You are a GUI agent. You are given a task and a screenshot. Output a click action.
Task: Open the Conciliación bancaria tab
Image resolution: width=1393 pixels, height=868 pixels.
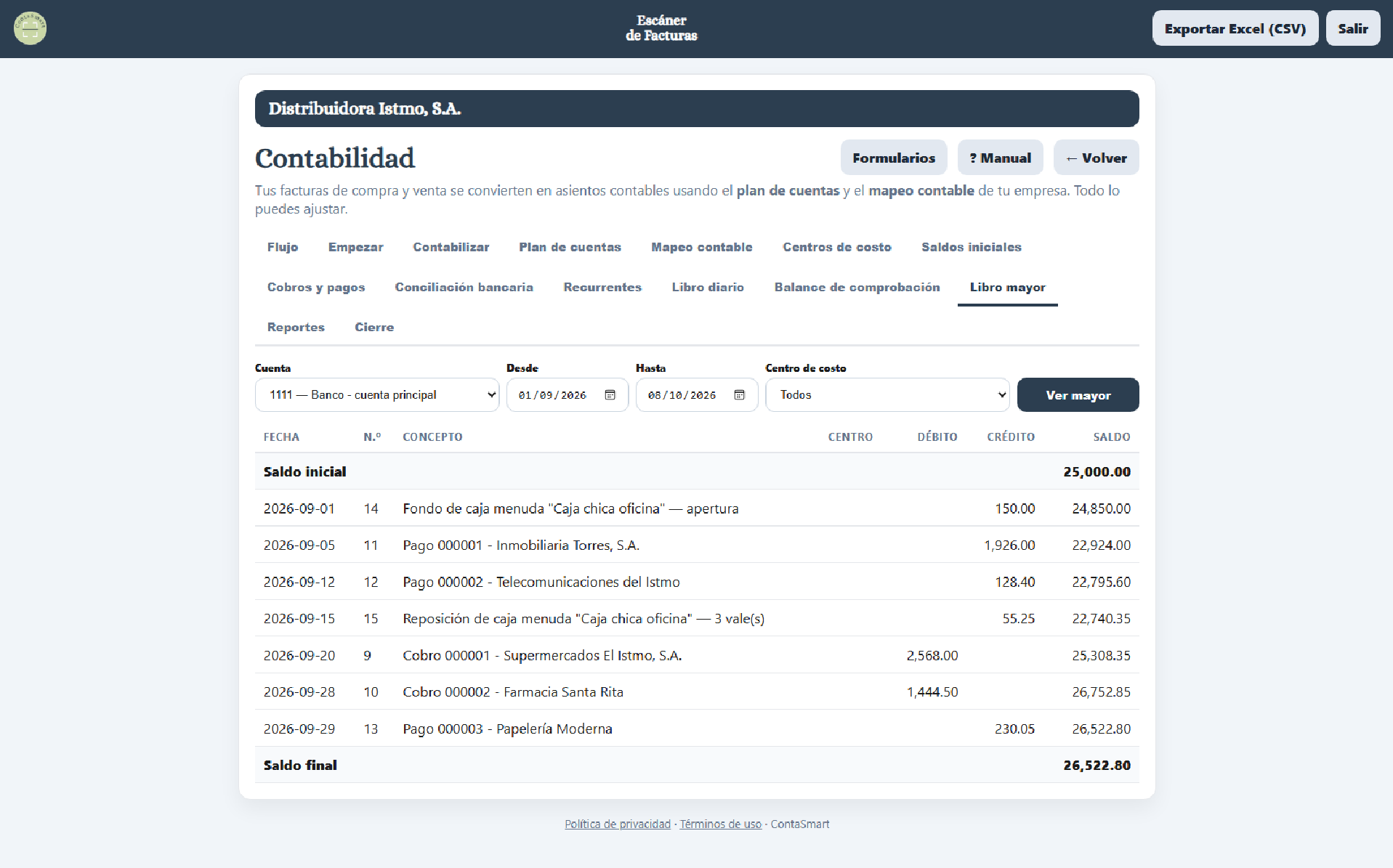pyautogui.click(x=464, y=287)
